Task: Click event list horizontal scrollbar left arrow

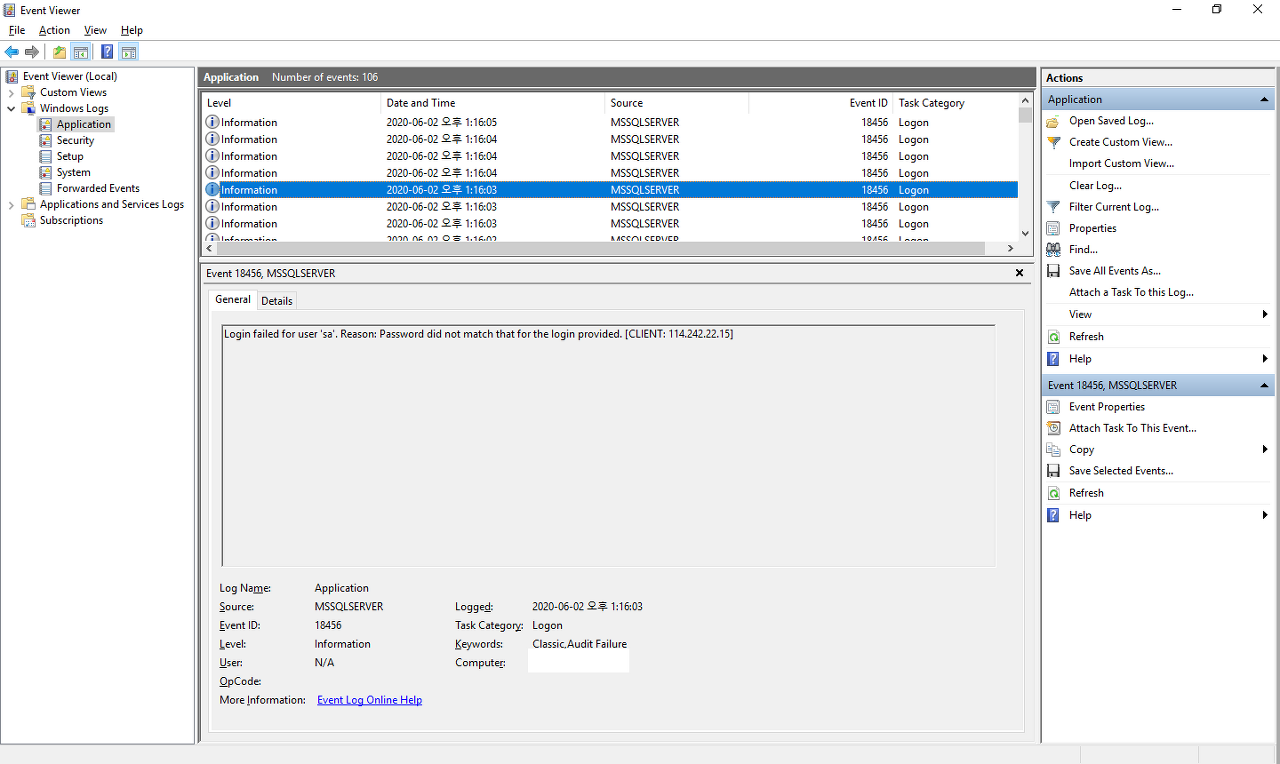Action: click(210, 248)
